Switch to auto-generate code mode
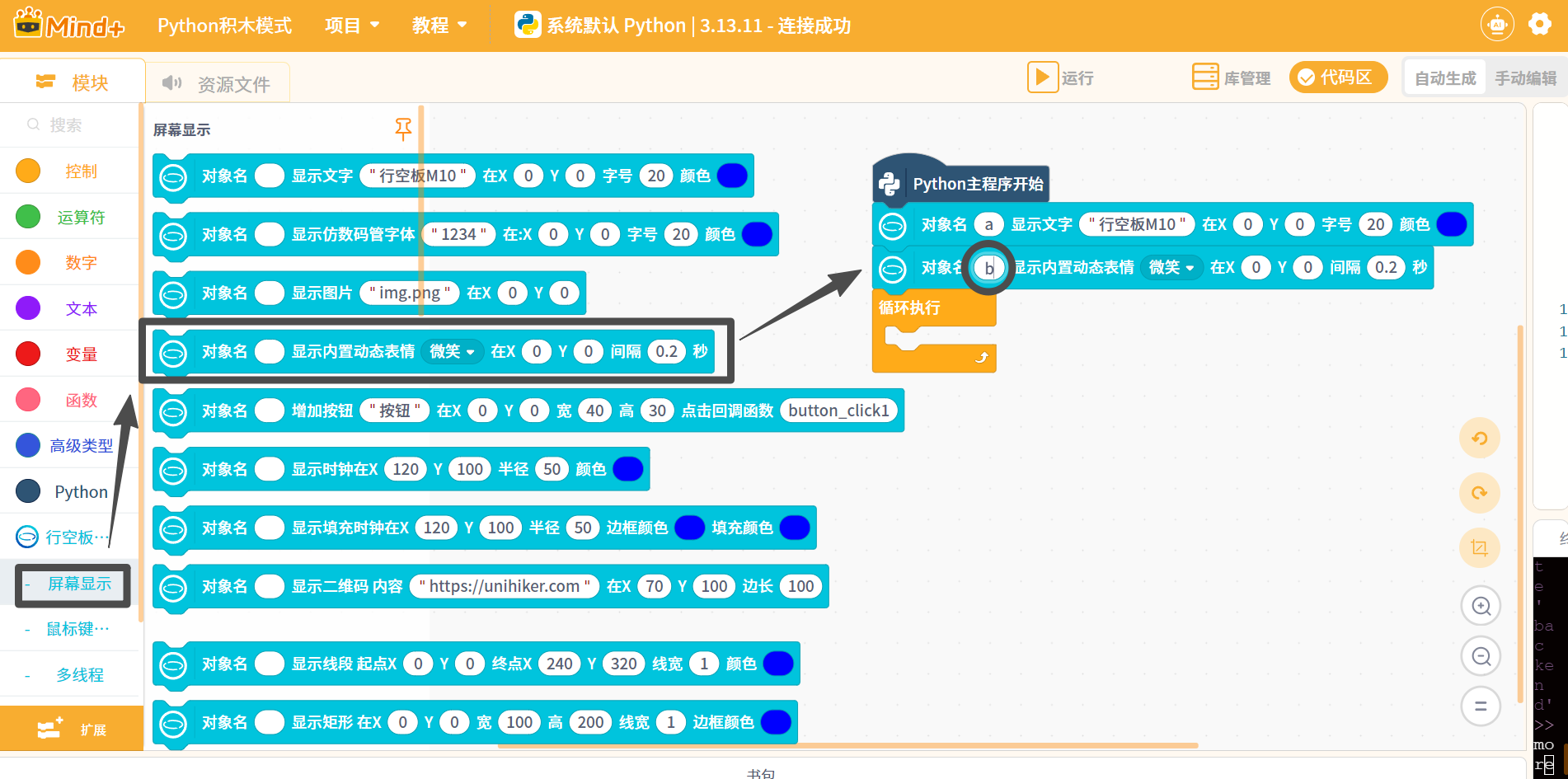 1445,78
